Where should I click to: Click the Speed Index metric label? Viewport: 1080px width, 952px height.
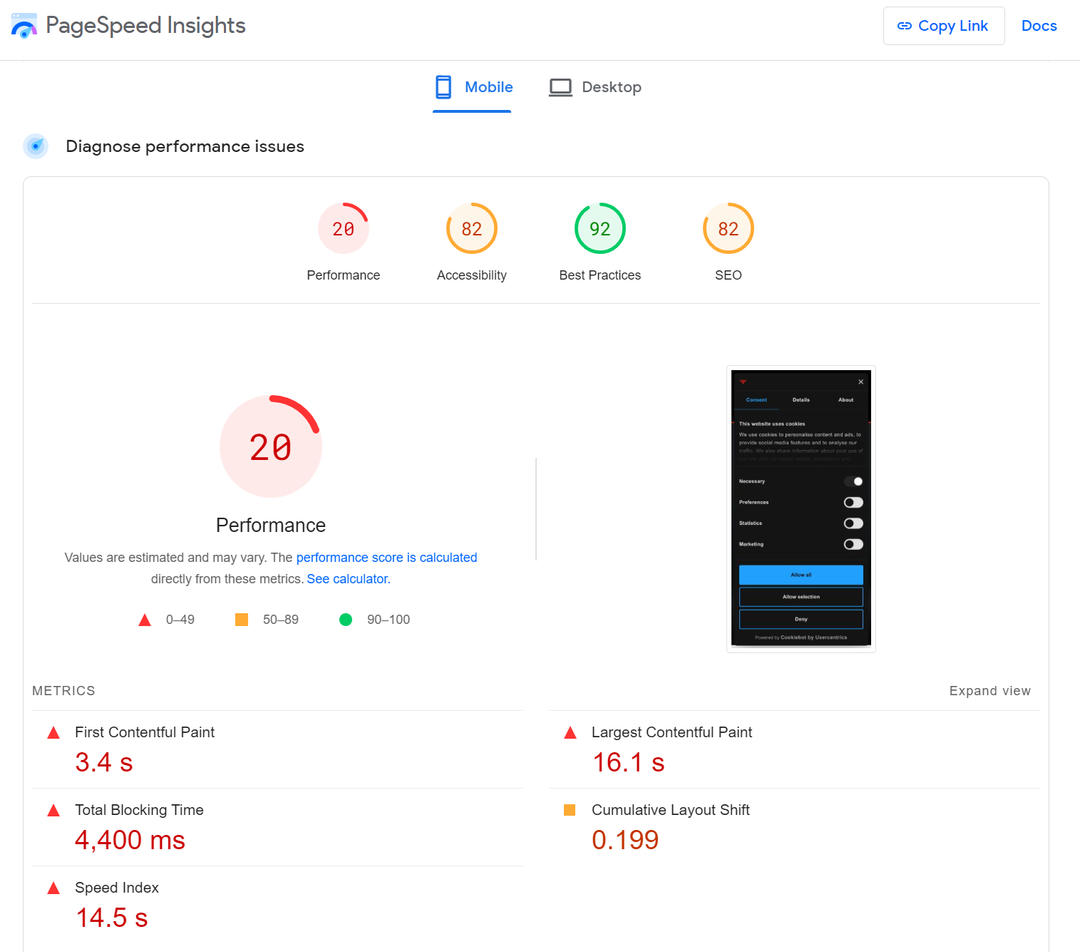116,888
